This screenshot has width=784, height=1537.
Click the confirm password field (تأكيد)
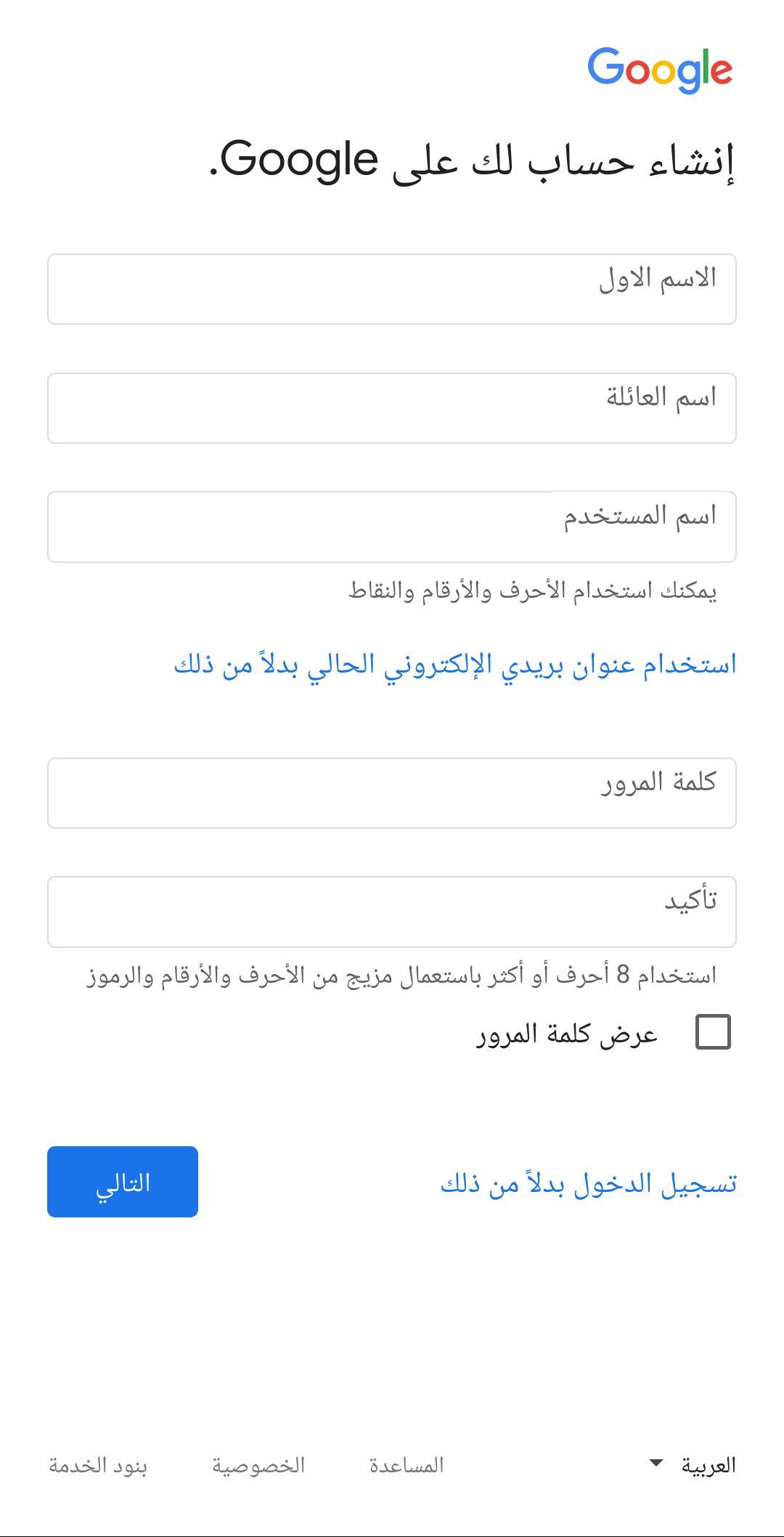(392, 912)
